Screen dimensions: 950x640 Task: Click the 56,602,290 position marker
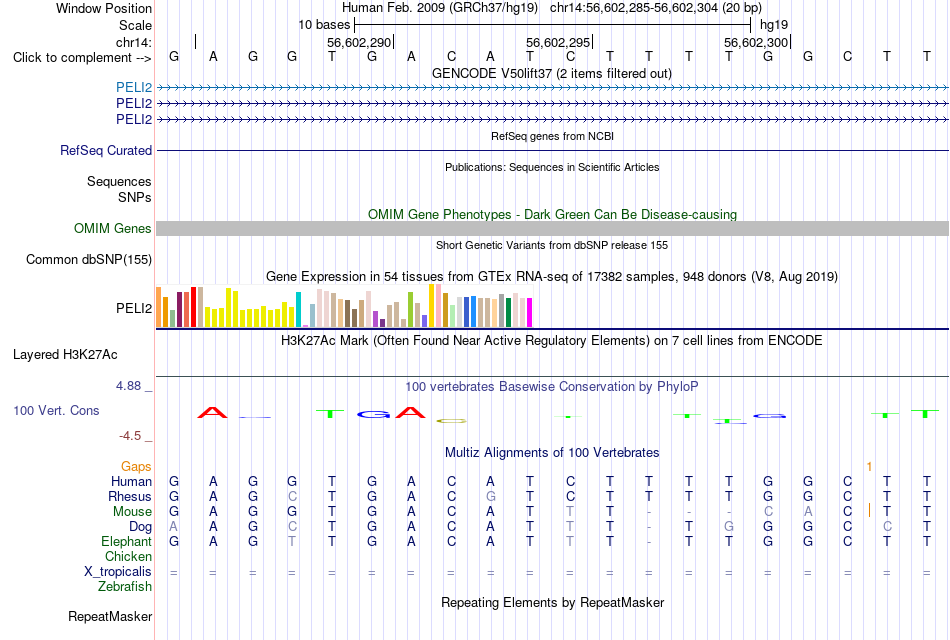pos(359,42)
